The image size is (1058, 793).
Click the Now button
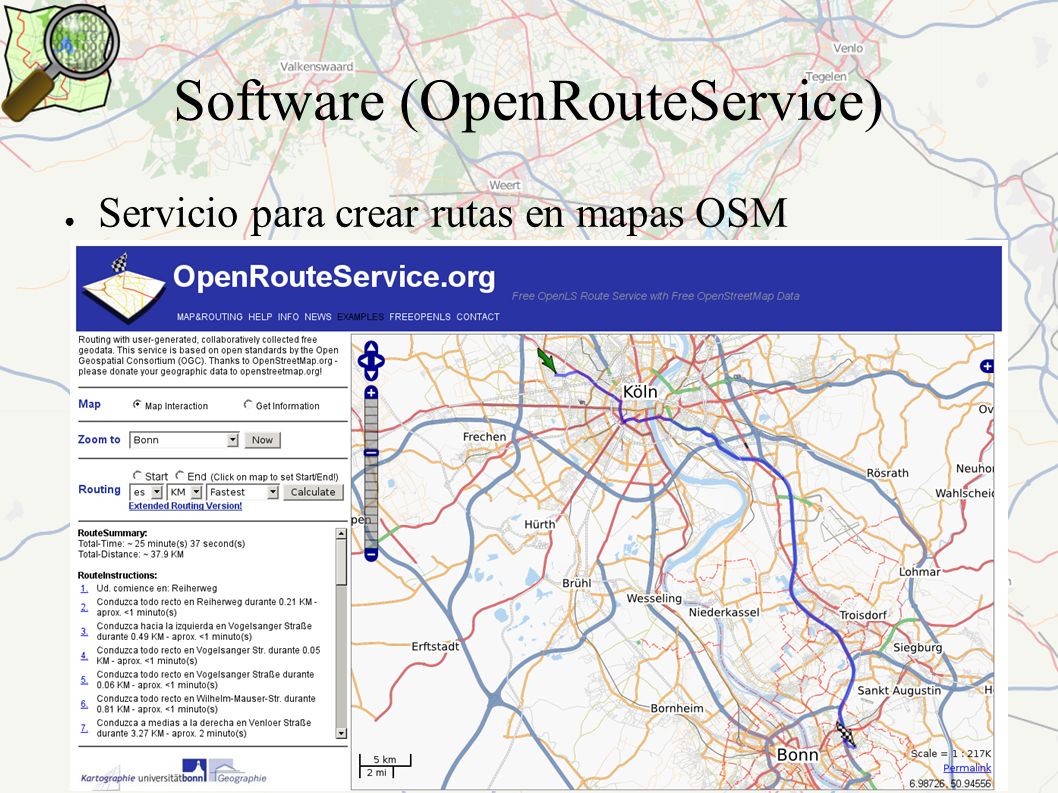262,440
